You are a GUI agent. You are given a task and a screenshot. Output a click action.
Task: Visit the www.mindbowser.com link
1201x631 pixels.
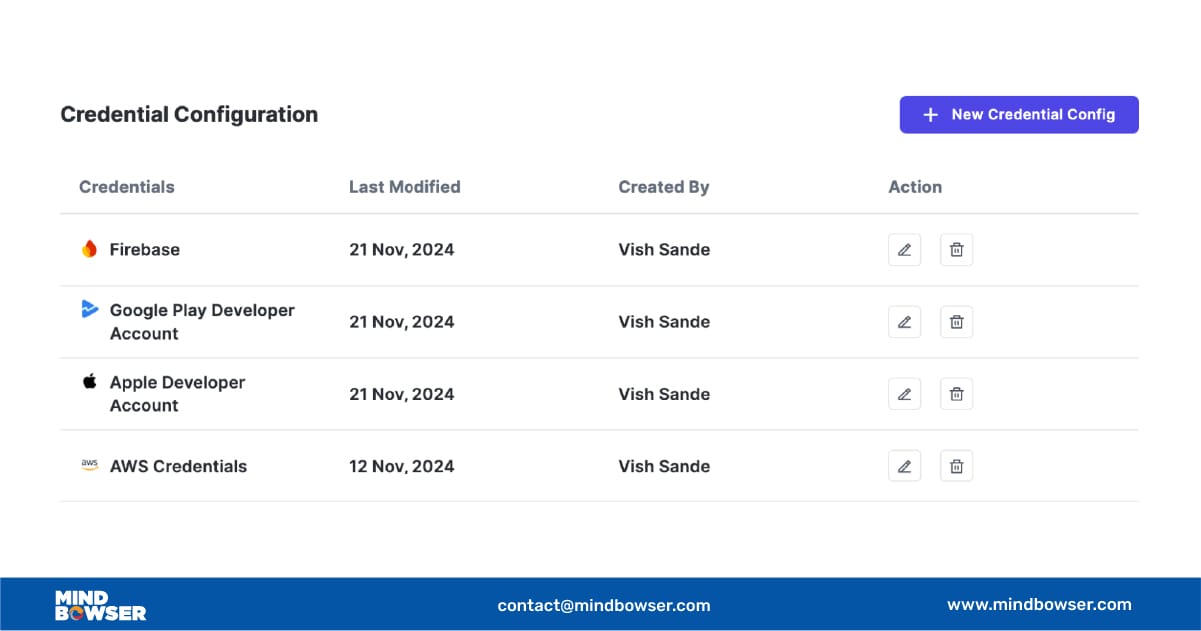(1039, 604)
